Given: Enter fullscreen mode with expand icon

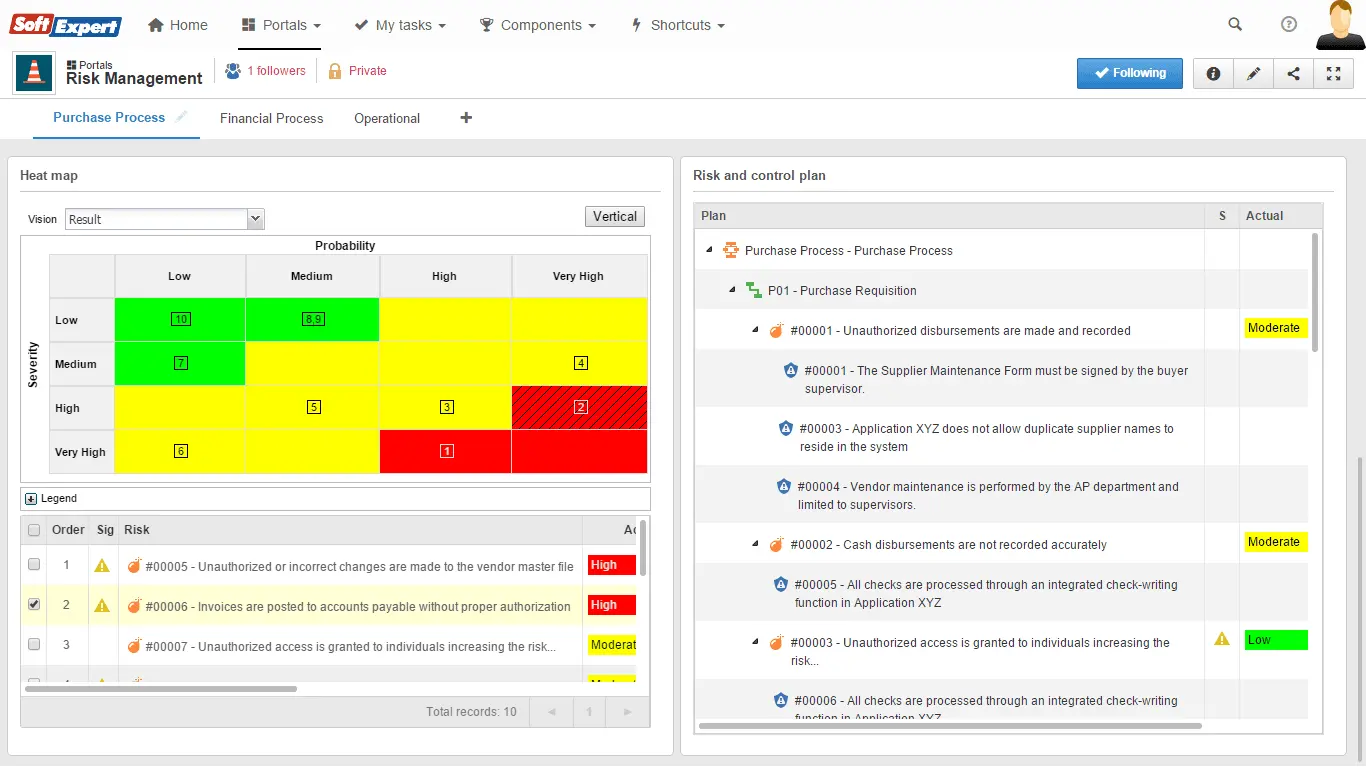Looking at the screenshot, I should click(x=1333, y=73).
